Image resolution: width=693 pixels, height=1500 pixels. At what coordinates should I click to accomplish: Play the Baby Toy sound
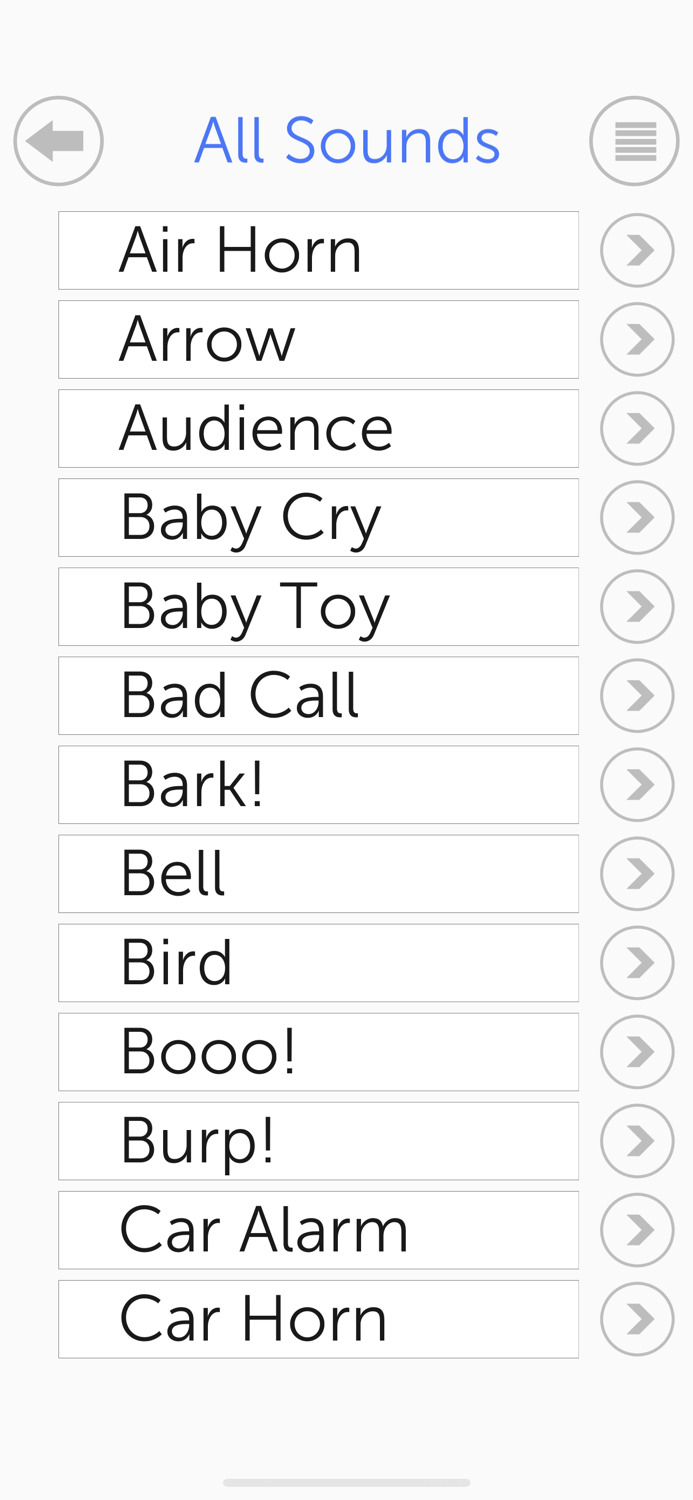tap(318, 606)
